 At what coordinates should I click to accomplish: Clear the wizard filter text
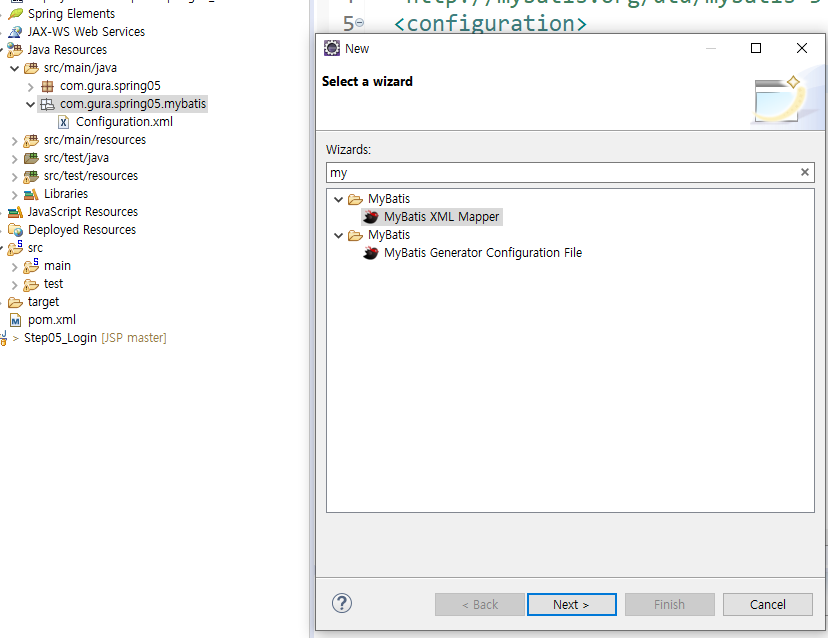[805, 172]
